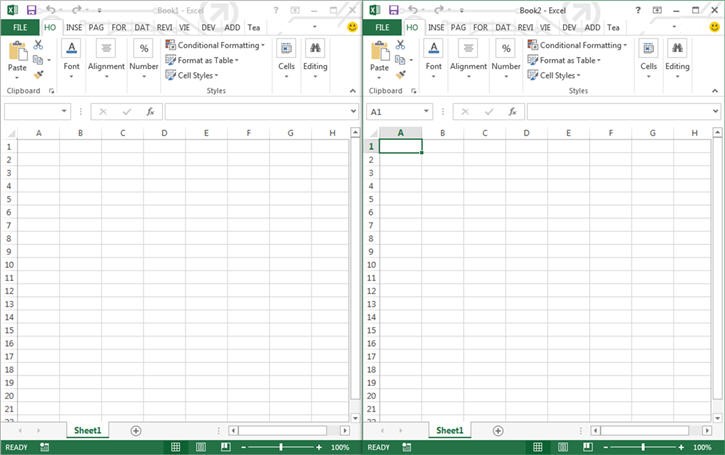Open the INSE (Insert) tab in Book2 window
The image size is (725, 455).
pyautogui.click(x=436, y=27)
